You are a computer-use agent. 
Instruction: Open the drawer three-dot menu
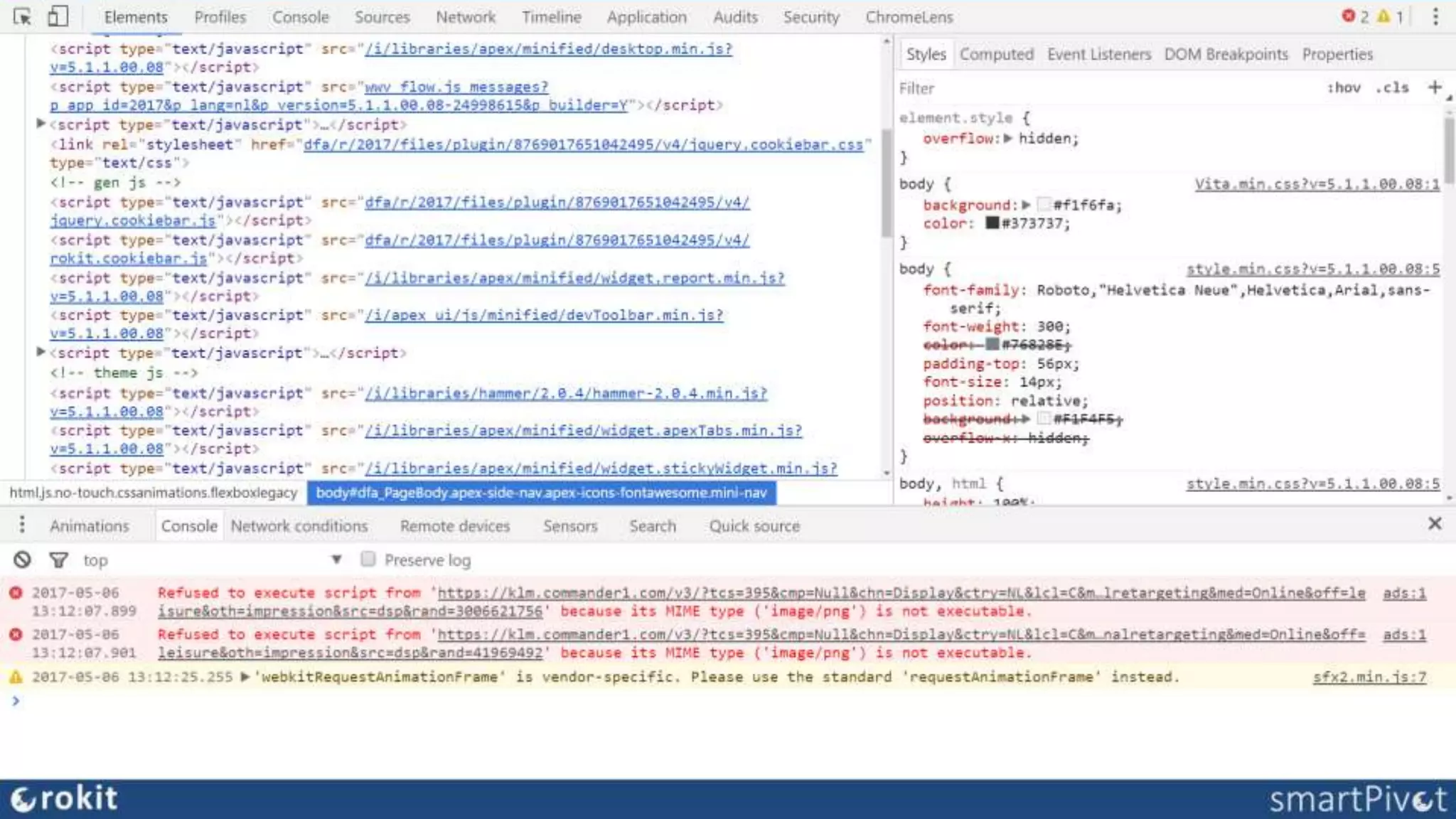(x=22, y=525)
